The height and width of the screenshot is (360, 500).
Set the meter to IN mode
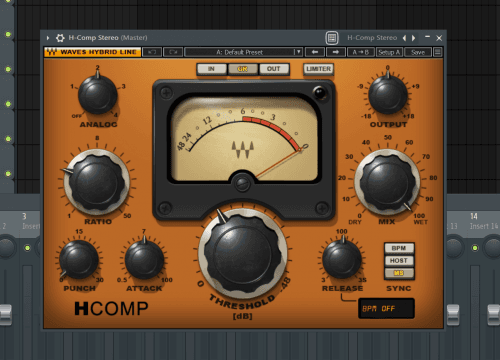(x=211, y=69)
